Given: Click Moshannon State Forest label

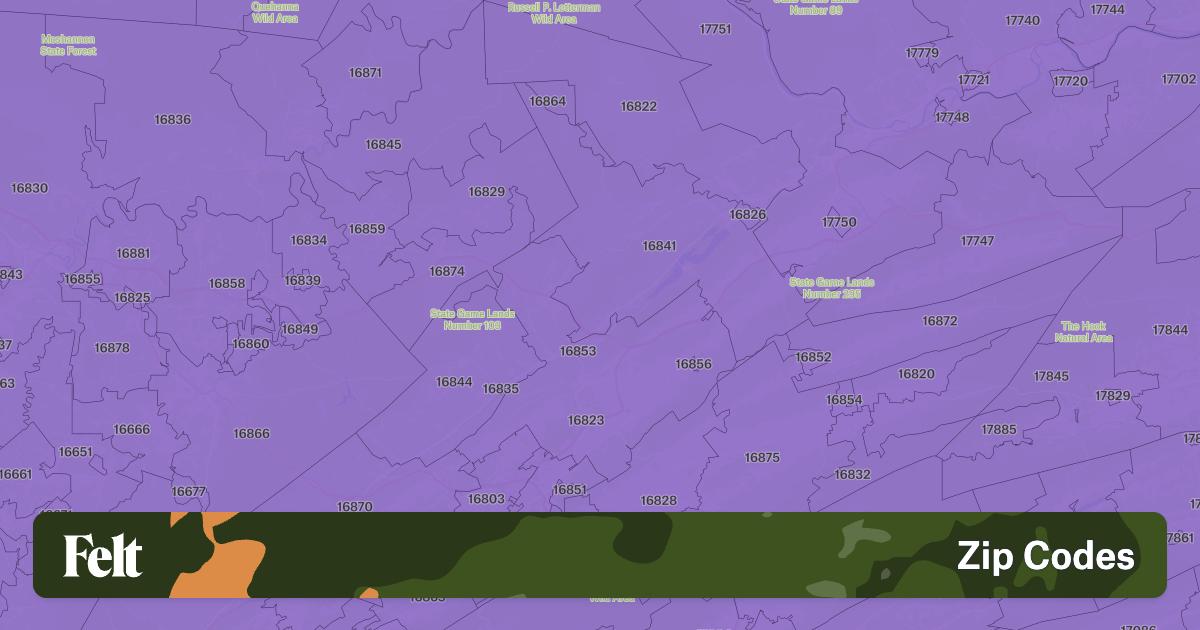Looking at the screenshot, I should (x=68, y=44).
